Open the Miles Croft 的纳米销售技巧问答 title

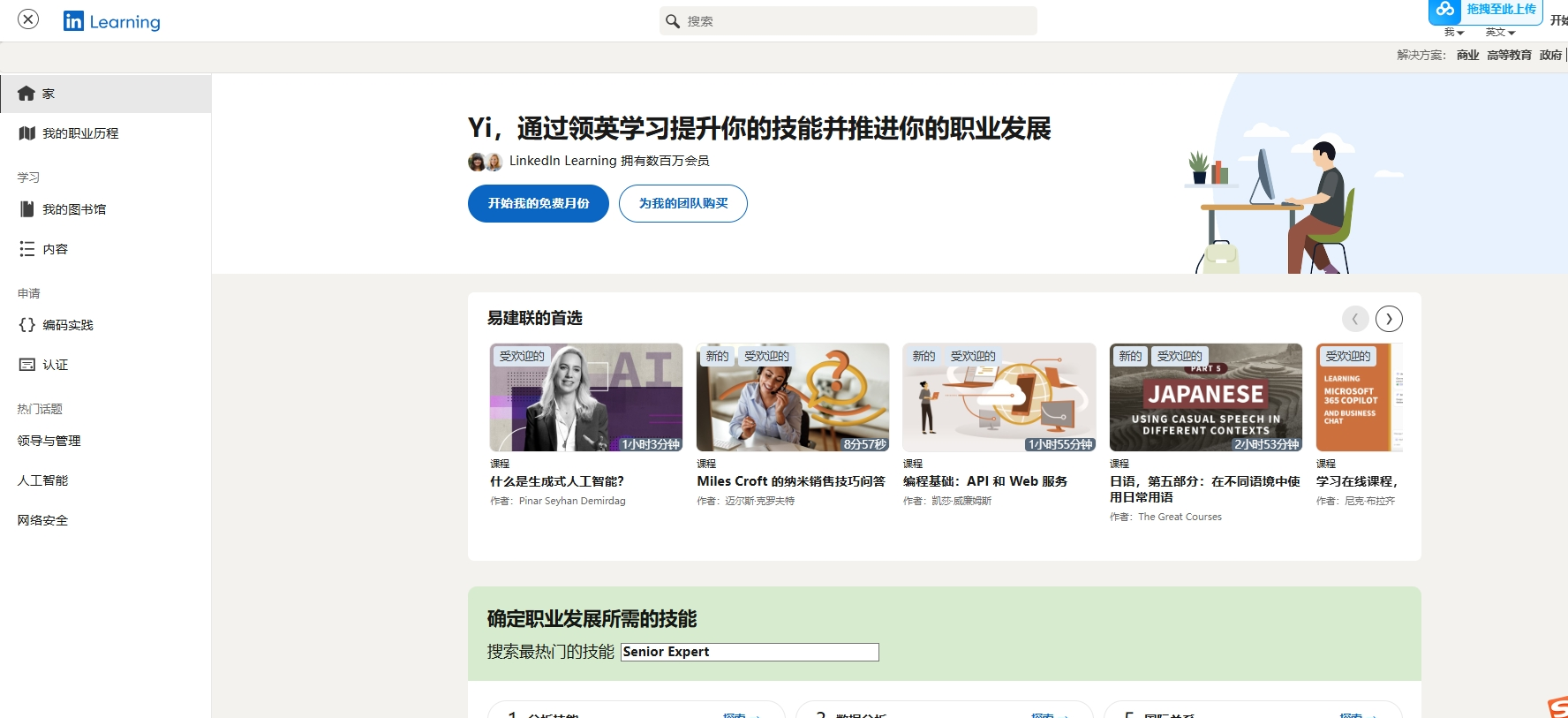[x=791, y=481]
